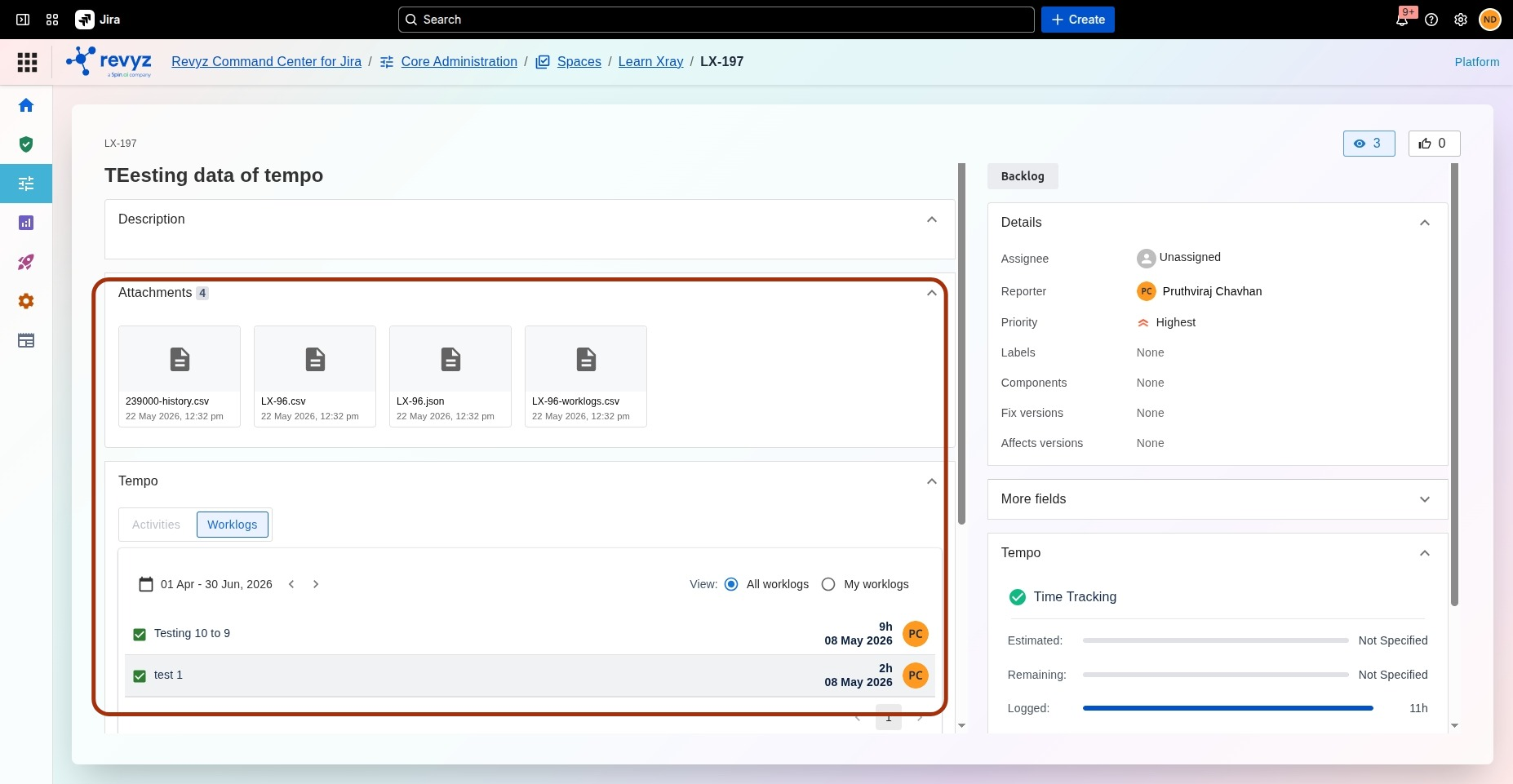This screenshot has height=784, width=1513.
Task: Click the thumbs up vote button
Action: pos(1435,144)
